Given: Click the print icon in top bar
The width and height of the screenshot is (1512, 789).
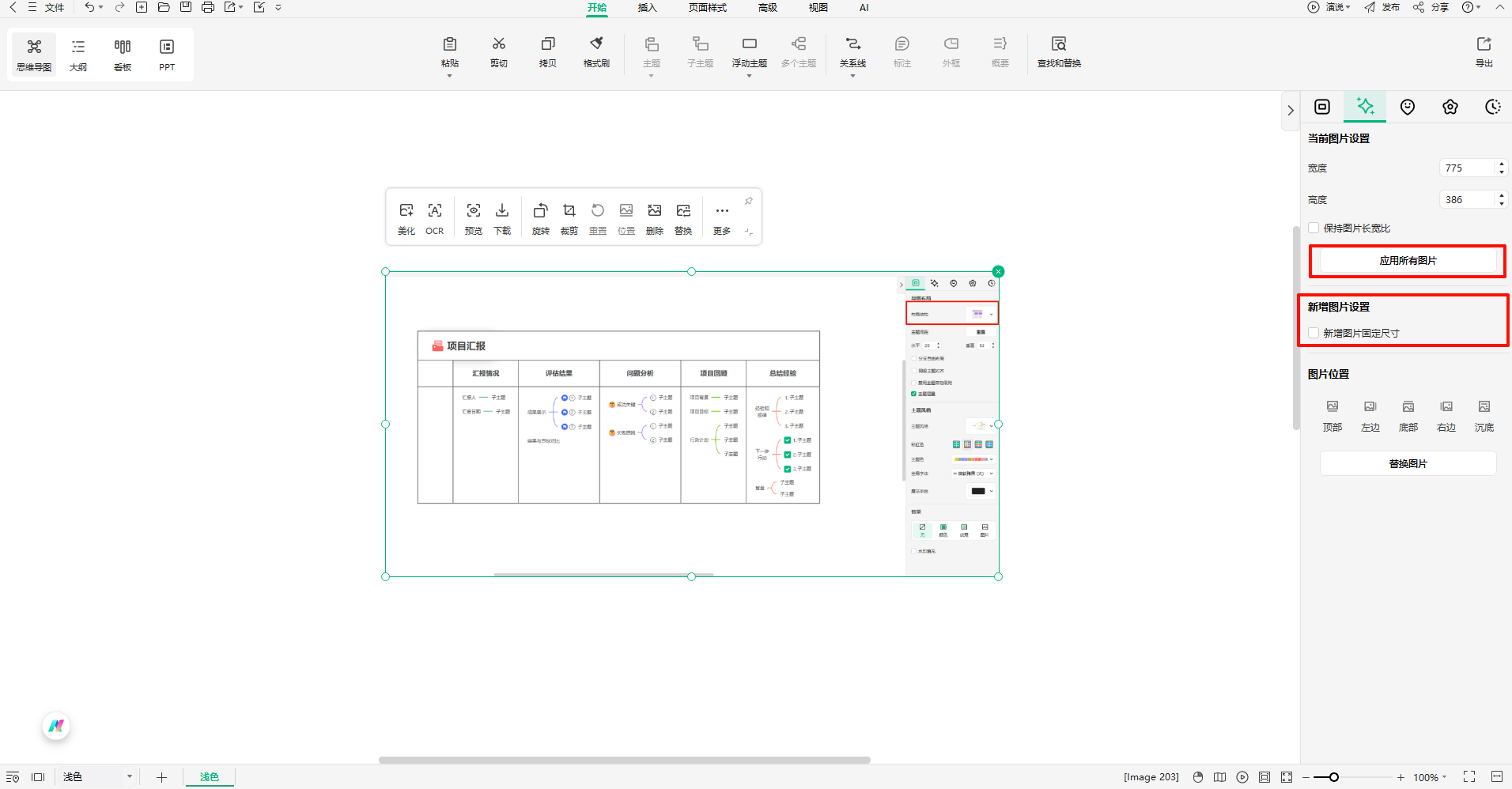Looking at the screenshot, I should coord(208,7).
